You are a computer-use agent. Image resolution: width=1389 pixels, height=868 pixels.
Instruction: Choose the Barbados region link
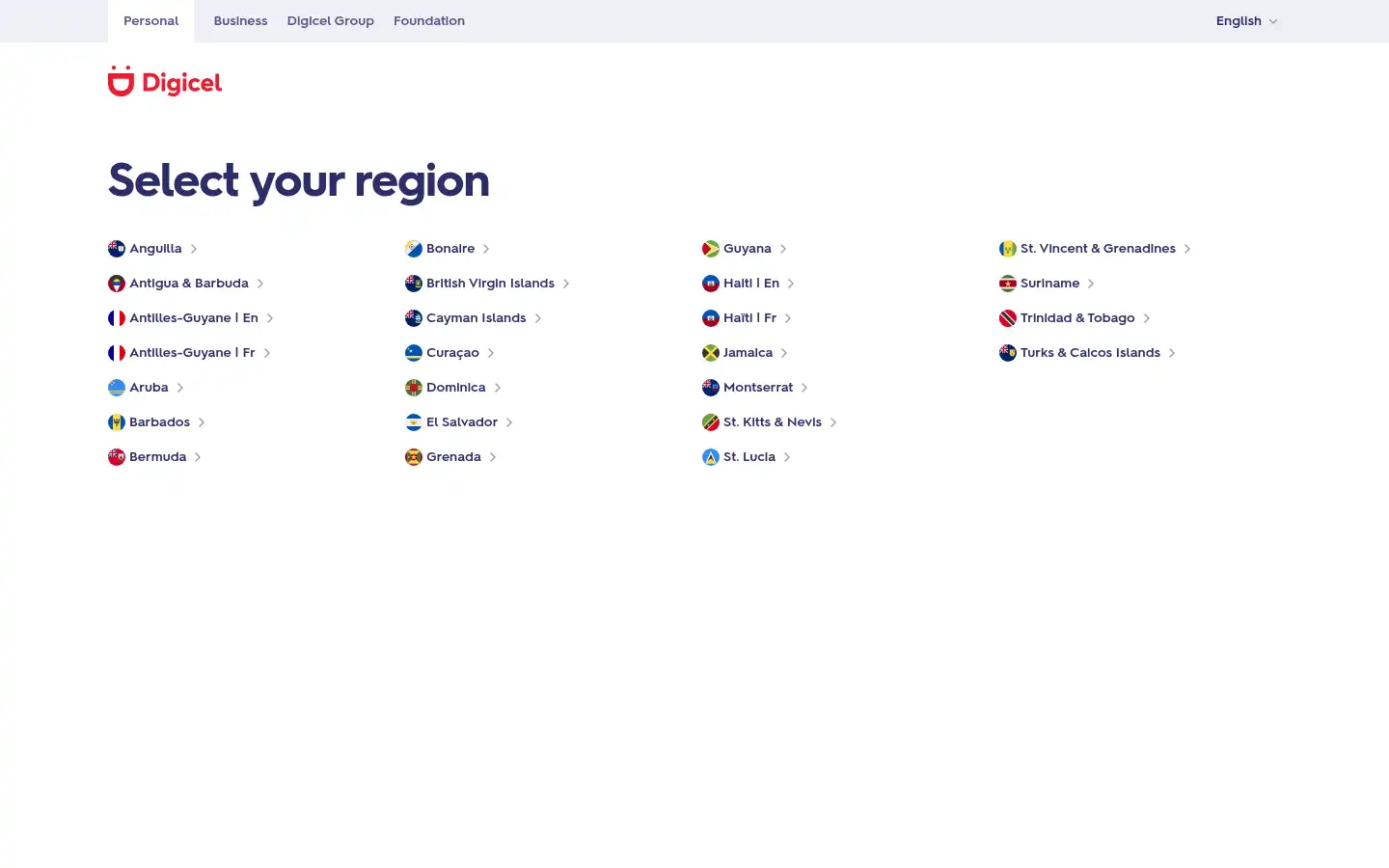[x=157, y=422]
